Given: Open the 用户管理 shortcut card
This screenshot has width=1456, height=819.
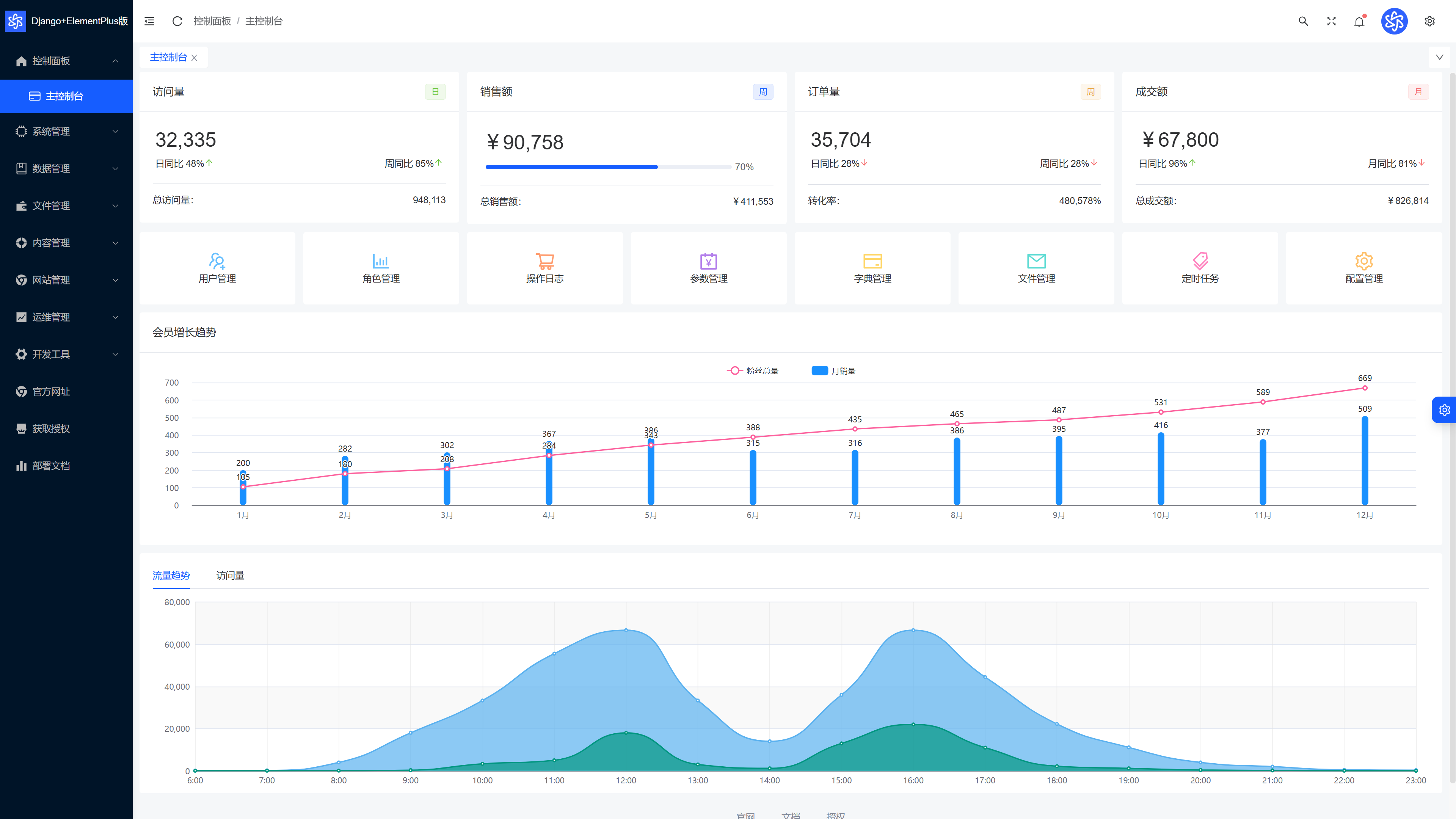Looking at the screenshot, I should (x=217, y=268).
